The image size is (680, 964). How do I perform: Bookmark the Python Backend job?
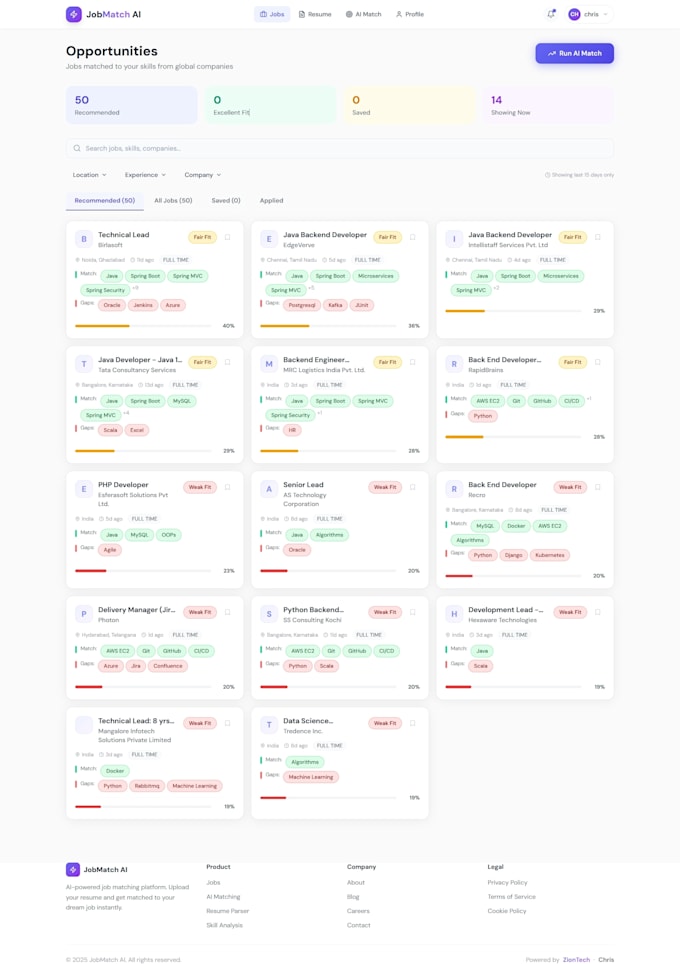pos(413,612)
